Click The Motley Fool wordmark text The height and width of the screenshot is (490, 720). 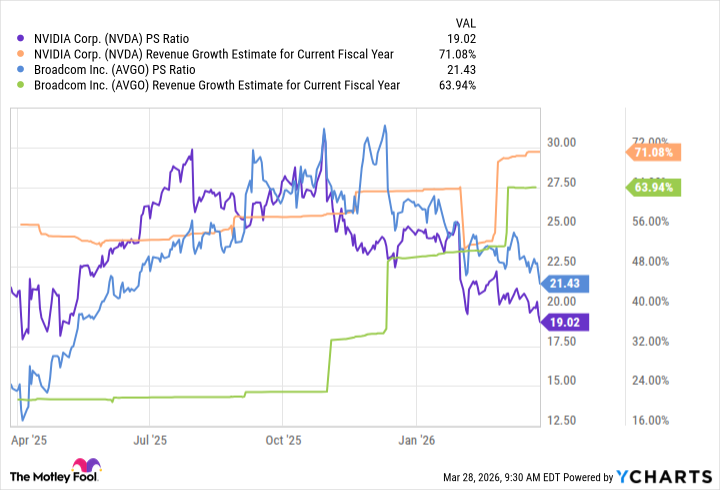click(x=38, y=475)
